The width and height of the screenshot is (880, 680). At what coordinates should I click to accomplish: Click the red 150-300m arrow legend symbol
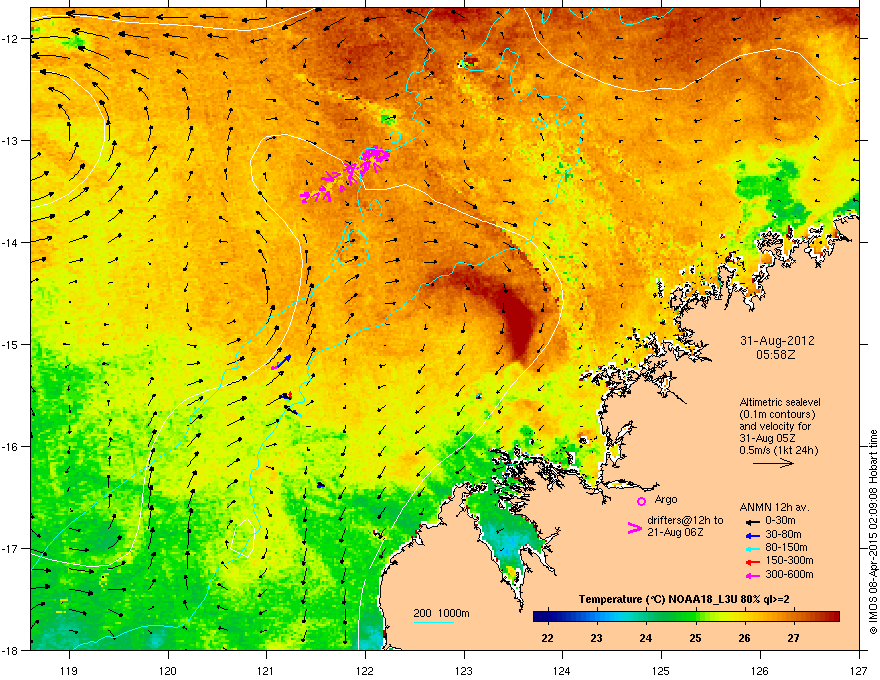tap(752, 561)
